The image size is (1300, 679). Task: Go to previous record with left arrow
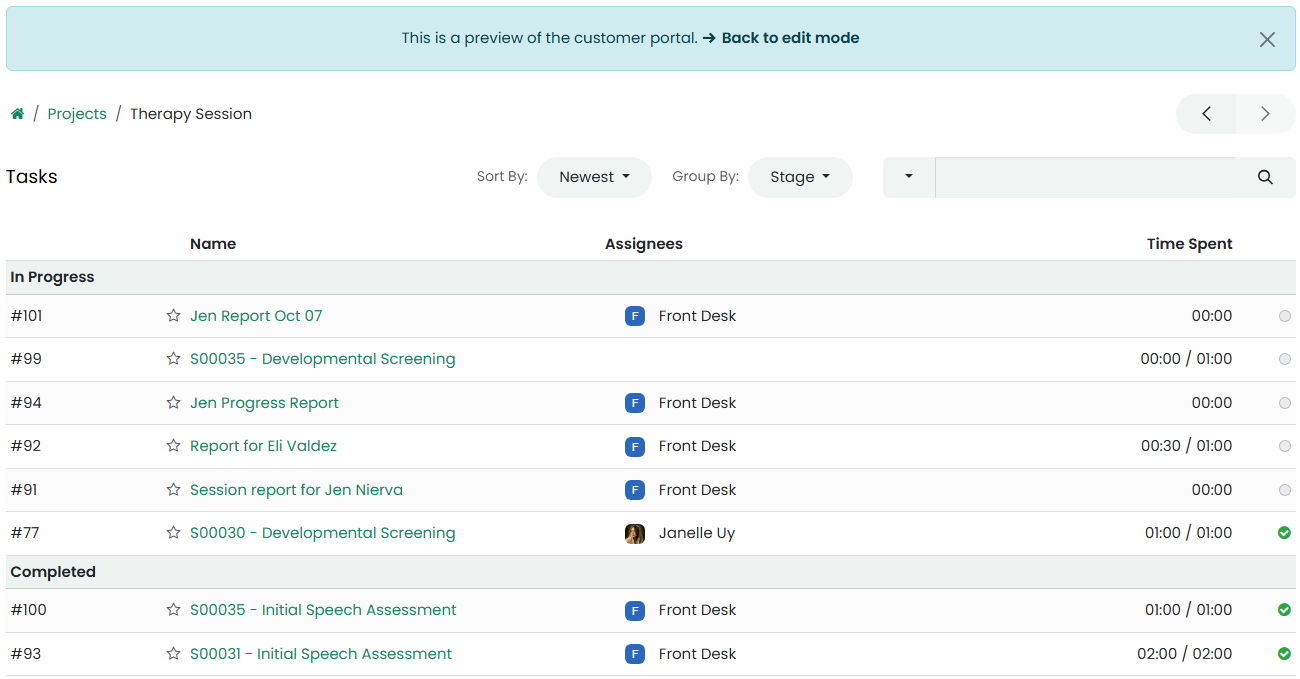(x=1206, y=114)
